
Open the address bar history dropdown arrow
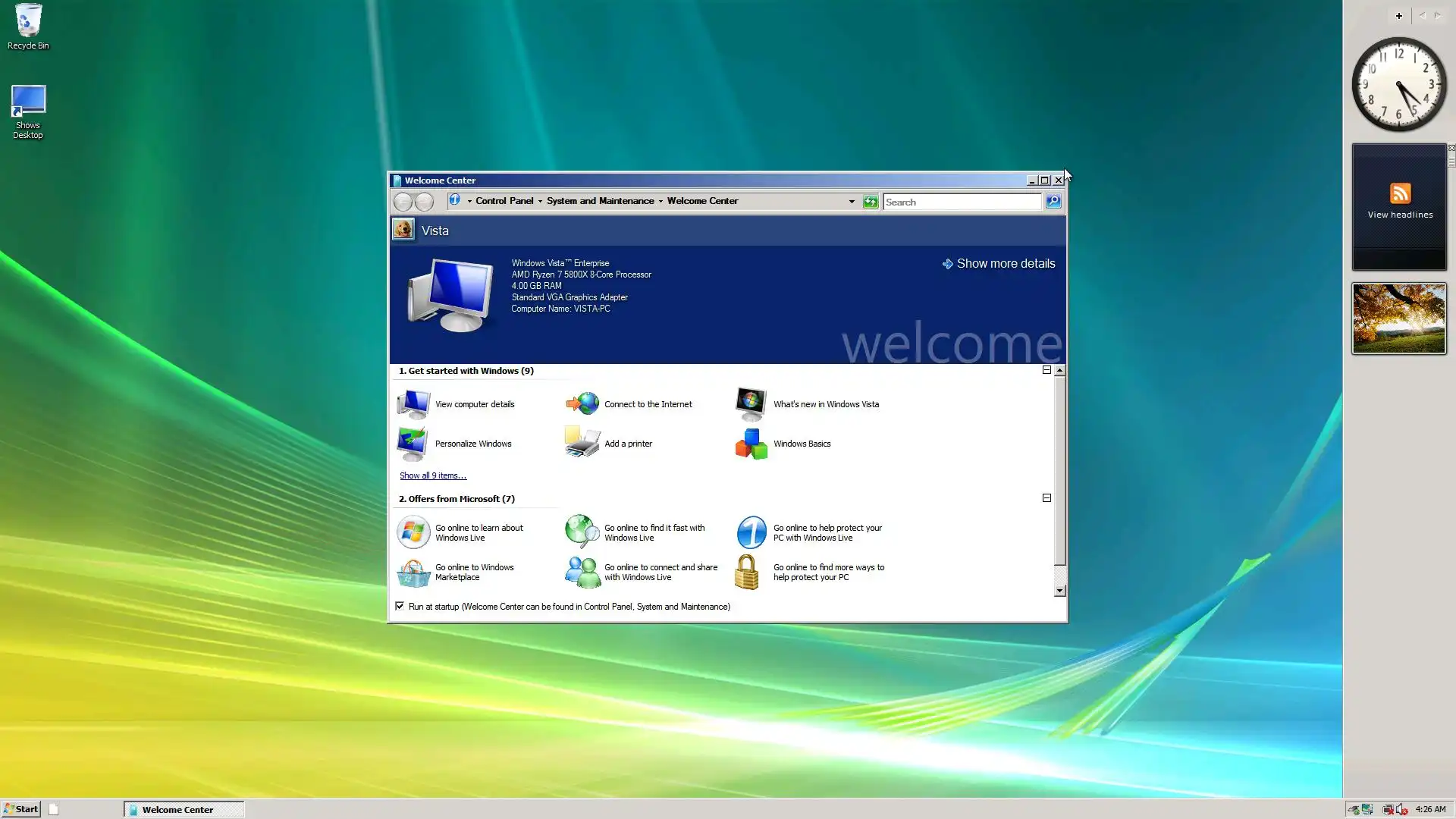click(852, 202)
